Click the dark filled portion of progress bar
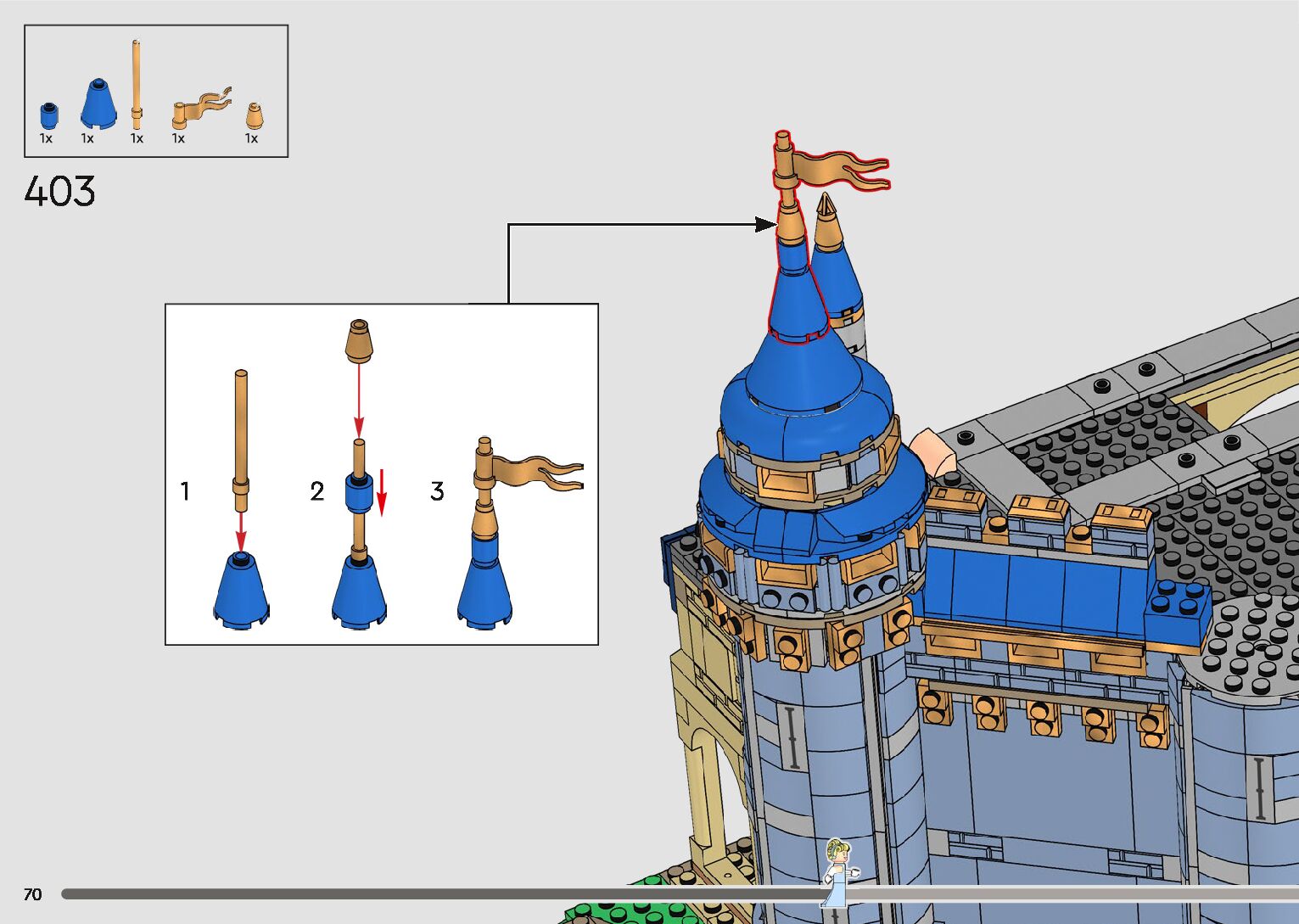The image size is (1299, 924). click(424, 893)
